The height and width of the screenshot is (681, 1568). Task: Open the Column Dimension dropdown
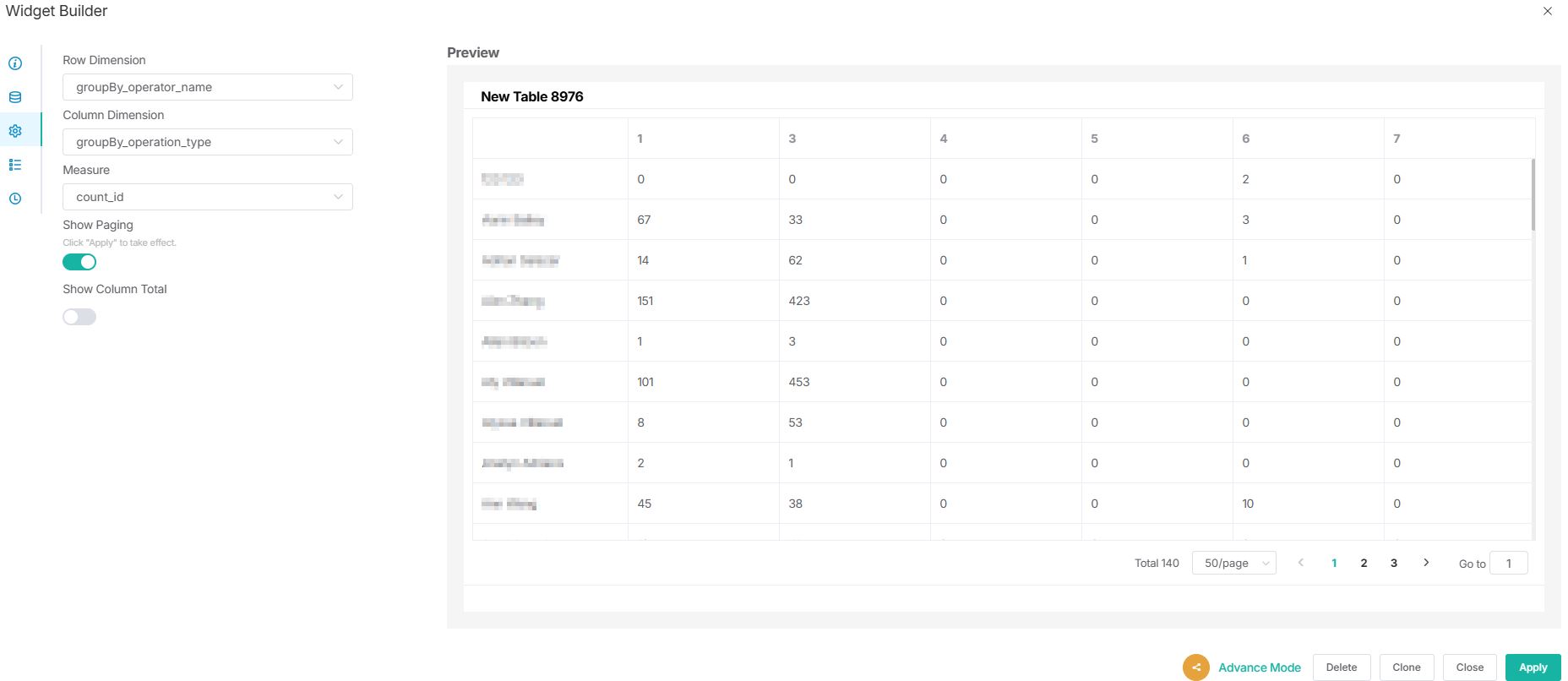click(x=207, y=142)
